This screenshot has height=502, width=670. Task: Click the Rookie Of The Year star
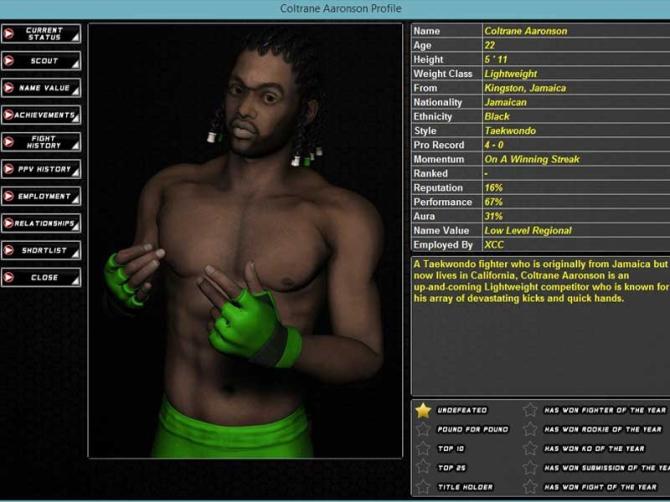[x=530, y=429]
